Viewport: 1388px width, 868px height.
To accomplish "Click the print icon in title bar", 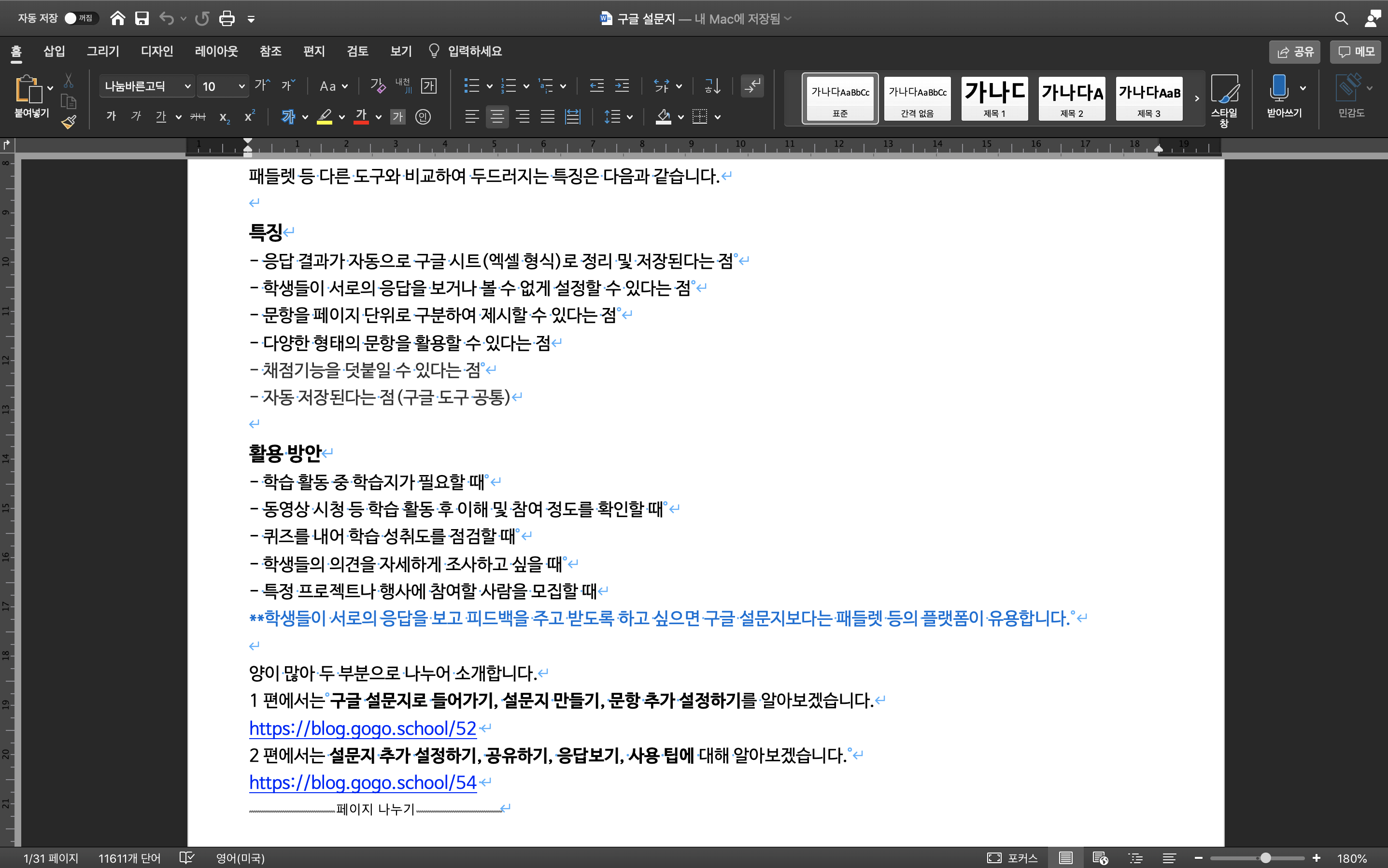I will pos(227,18).
